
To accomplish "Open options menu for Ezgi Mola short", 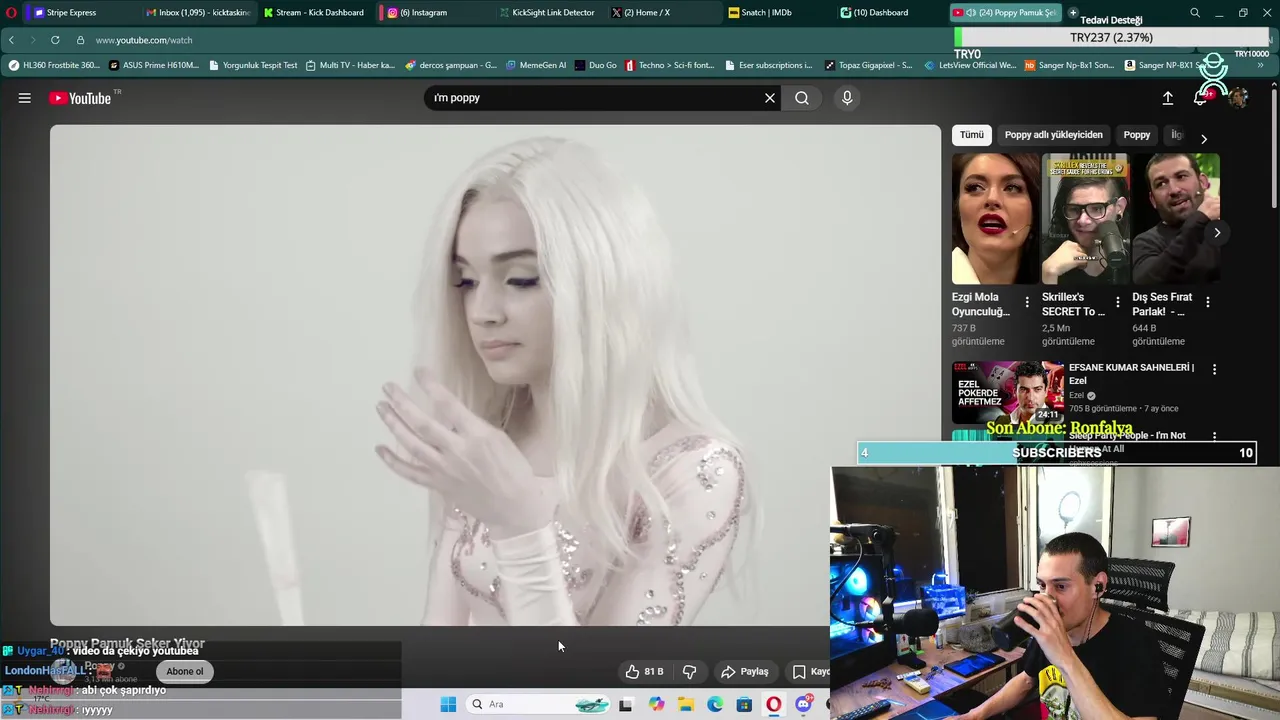I will coord(1027,302).
